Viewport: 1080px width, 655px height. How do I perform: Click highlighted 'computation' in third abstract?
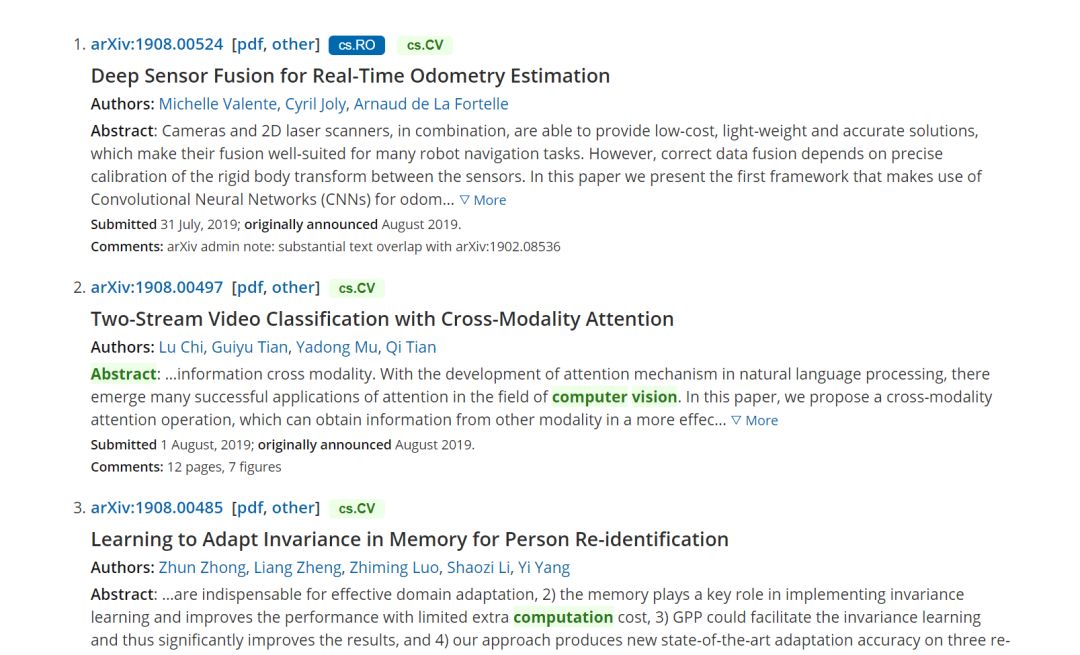point(563,618)
